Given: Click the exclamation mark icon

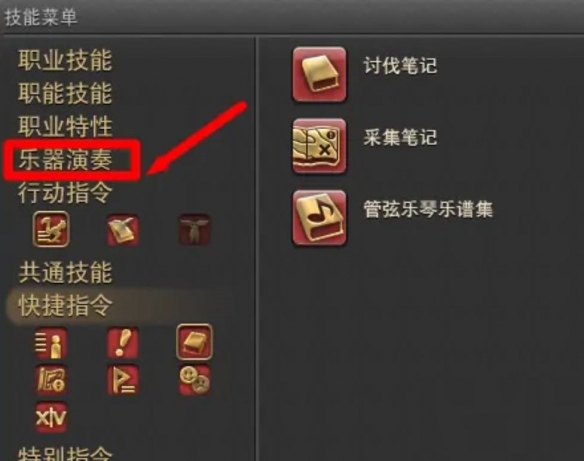Looking at the screenshot, I should (123, 343).
